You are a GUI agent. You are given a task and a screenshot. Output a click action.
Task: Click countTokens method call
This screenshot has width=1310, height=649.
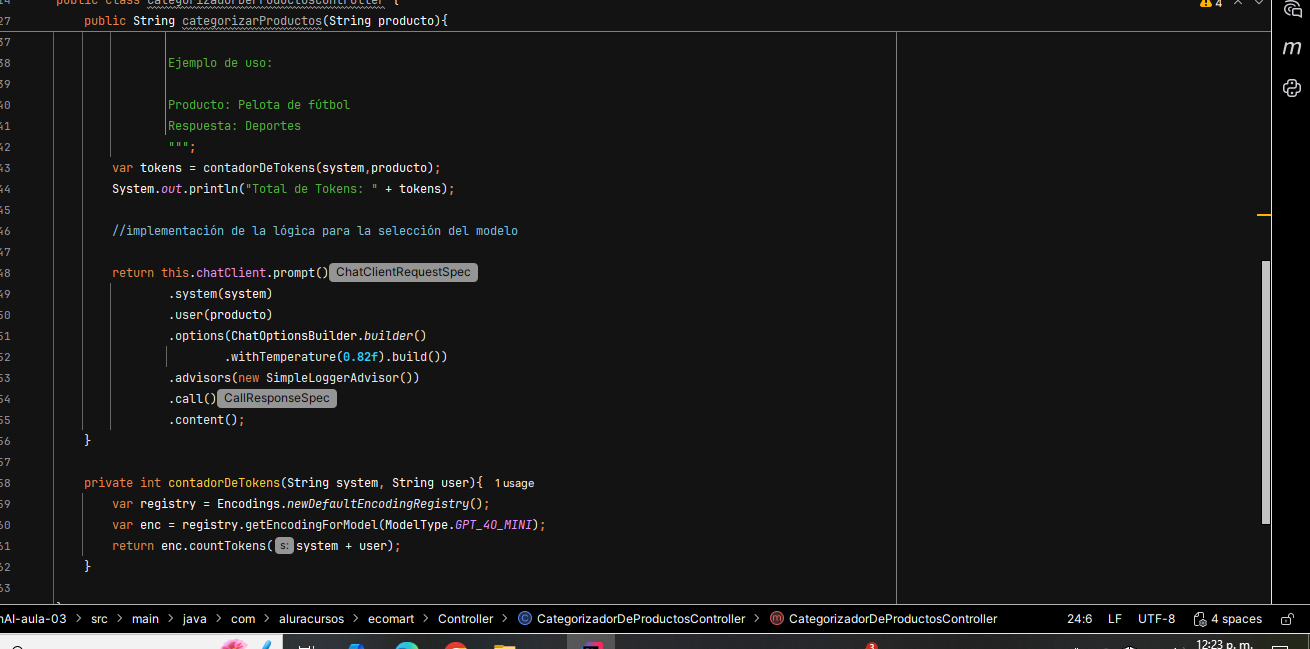[227, 545]
